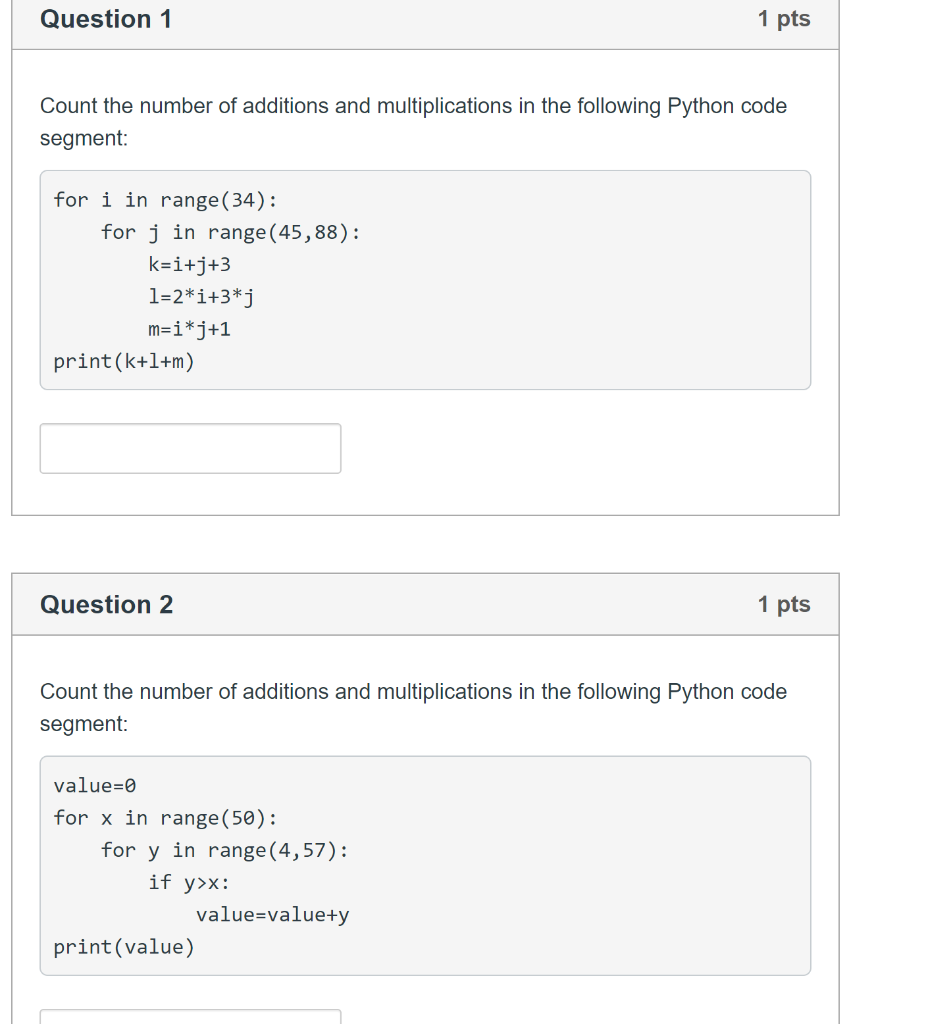
Task: Click the line 'for x in range(50):'
Action: coord(166,818)
